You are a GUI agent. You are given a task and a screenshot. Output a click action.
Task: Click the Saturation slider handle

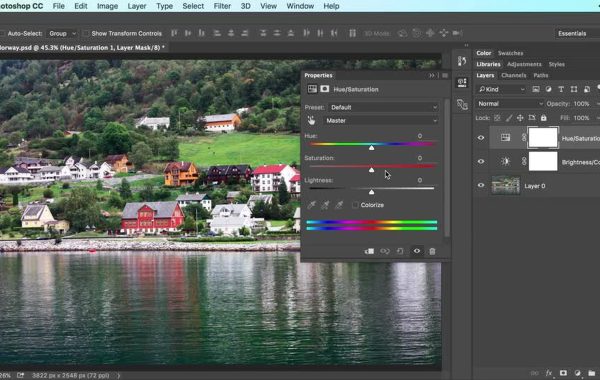pyautogui.click(x=371, y=170)
